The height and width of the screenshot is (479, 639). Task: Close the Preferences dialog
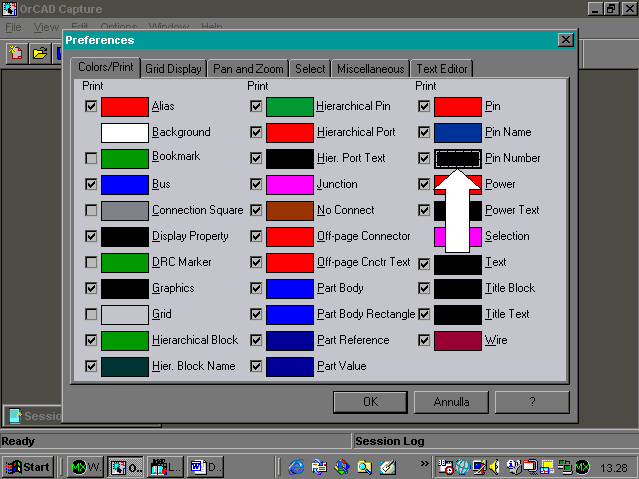click(x=566, y=40)
